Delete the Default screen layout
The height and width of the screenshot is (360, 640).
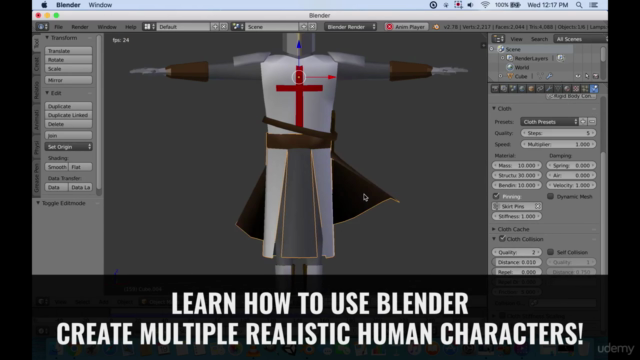pos(224,27)
